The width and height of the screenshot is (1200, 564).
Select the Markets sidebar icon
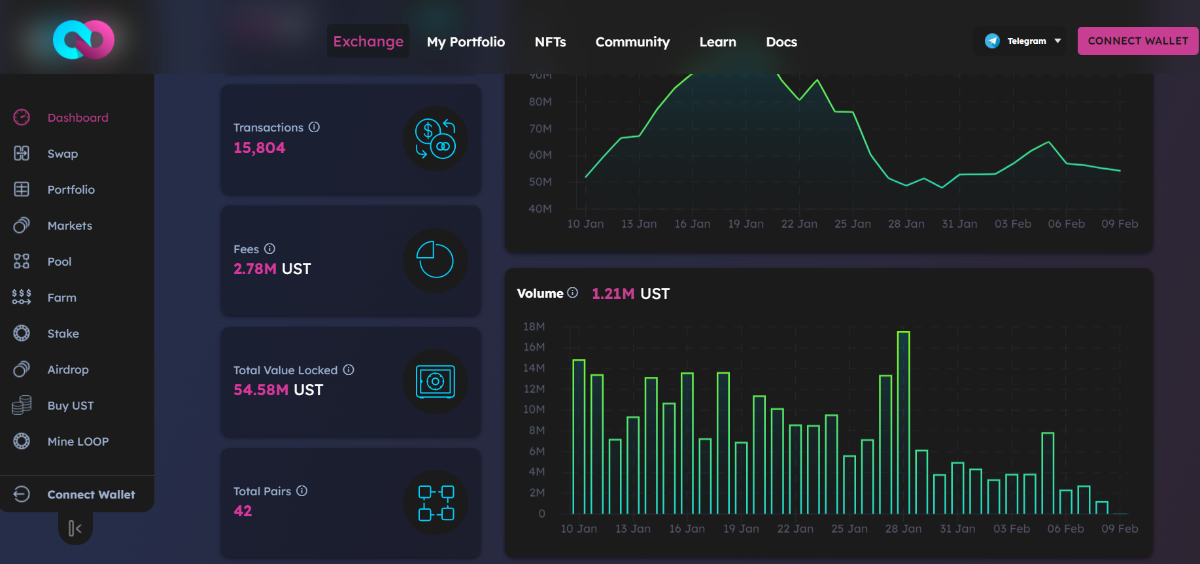coord(22,226)
